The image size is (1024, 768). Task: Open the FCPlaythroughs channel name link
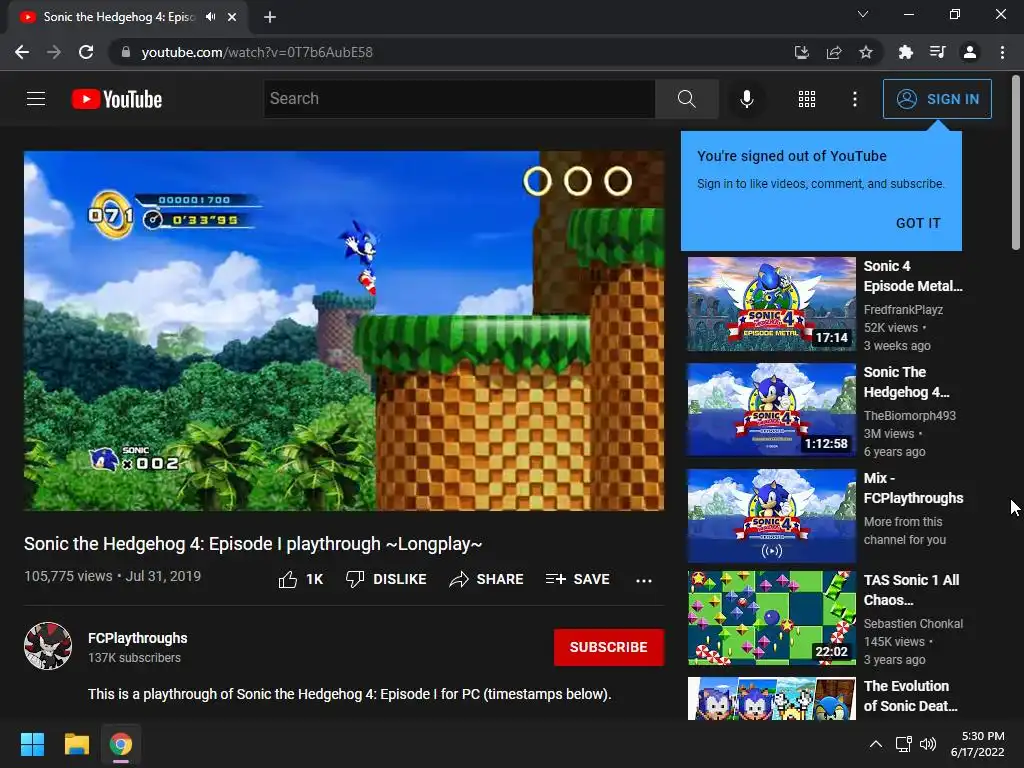(x=138, y=638)
